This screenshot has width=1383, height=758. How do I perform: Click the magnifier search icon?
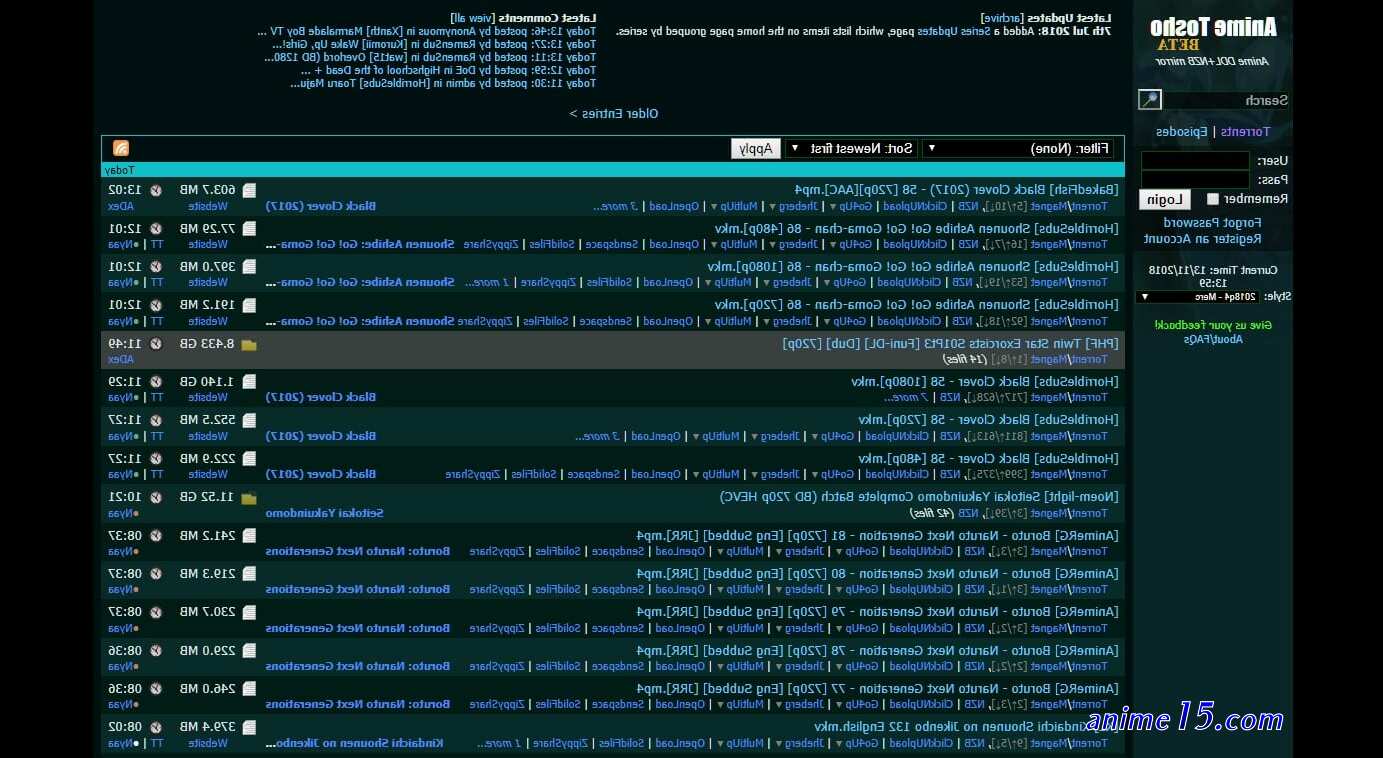click(1150, 99)
